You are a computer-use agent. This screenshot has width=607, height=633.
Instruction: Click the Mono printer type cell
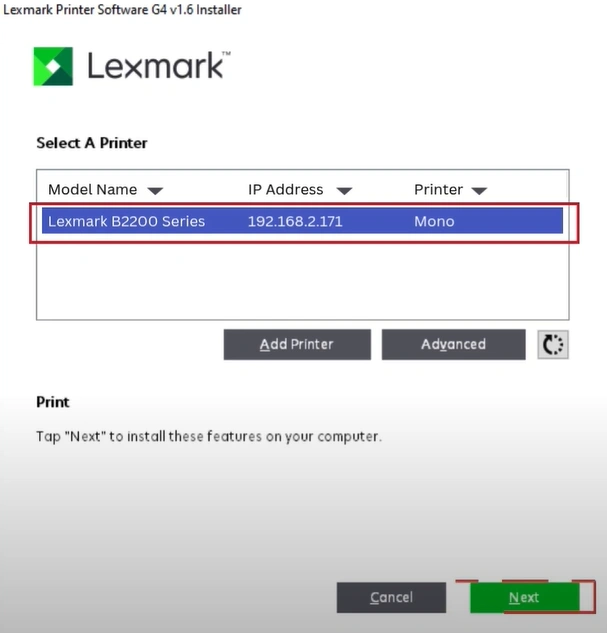click(x=434, y=221)
